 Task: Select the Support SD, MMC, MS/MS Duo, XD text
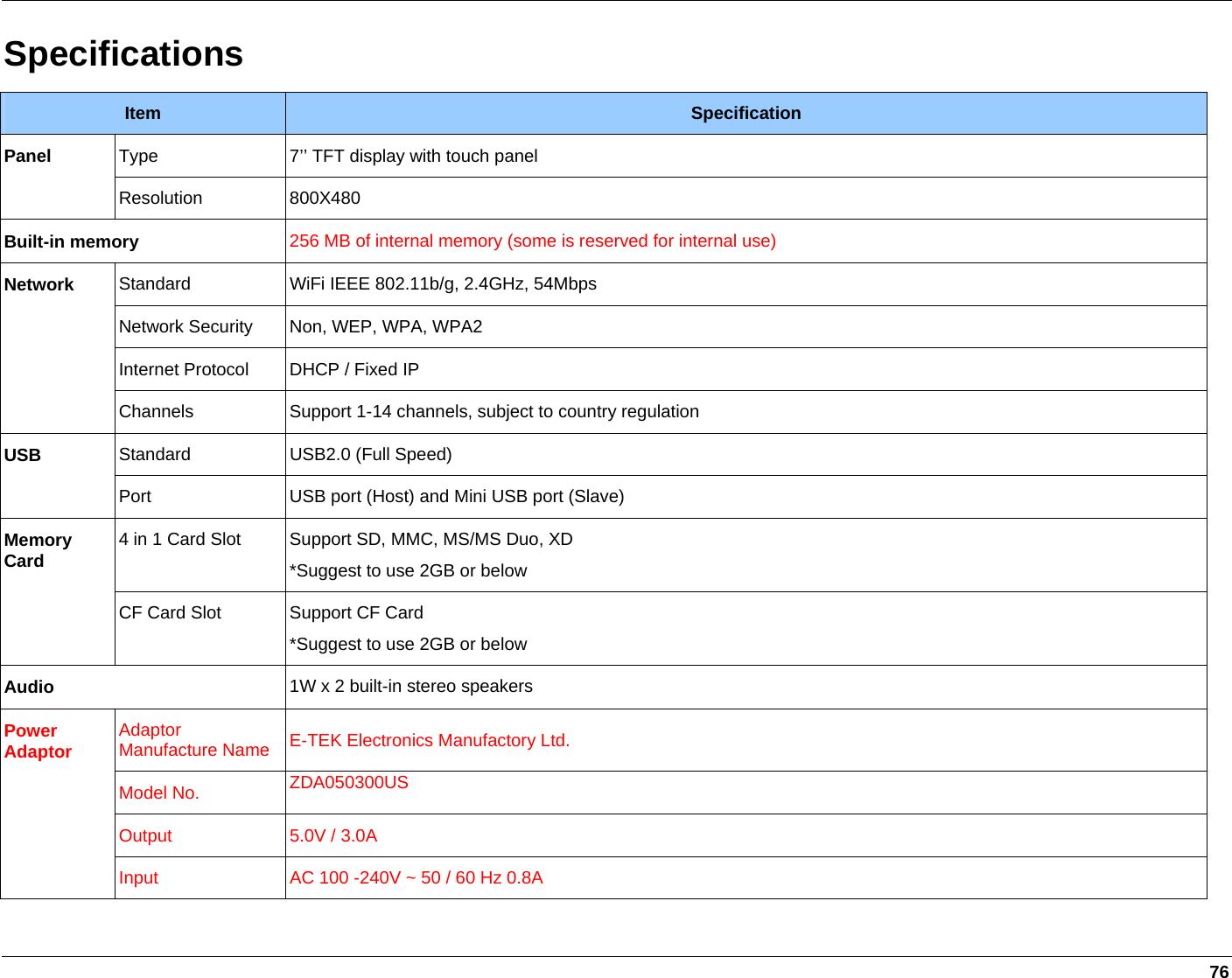tap(431, 539)
